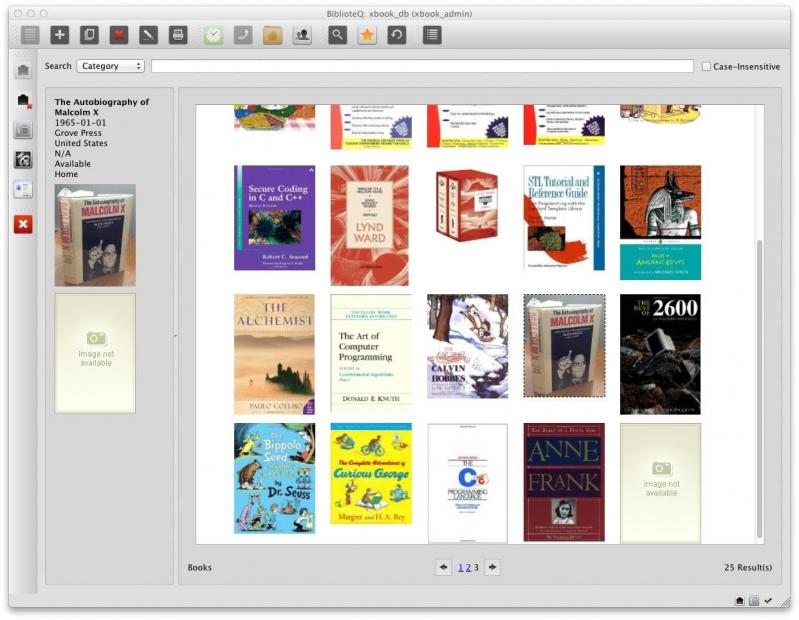Screen dimensions: 799x620
Task: Click the detail panel's empty image placeholder
Action: 95,353
